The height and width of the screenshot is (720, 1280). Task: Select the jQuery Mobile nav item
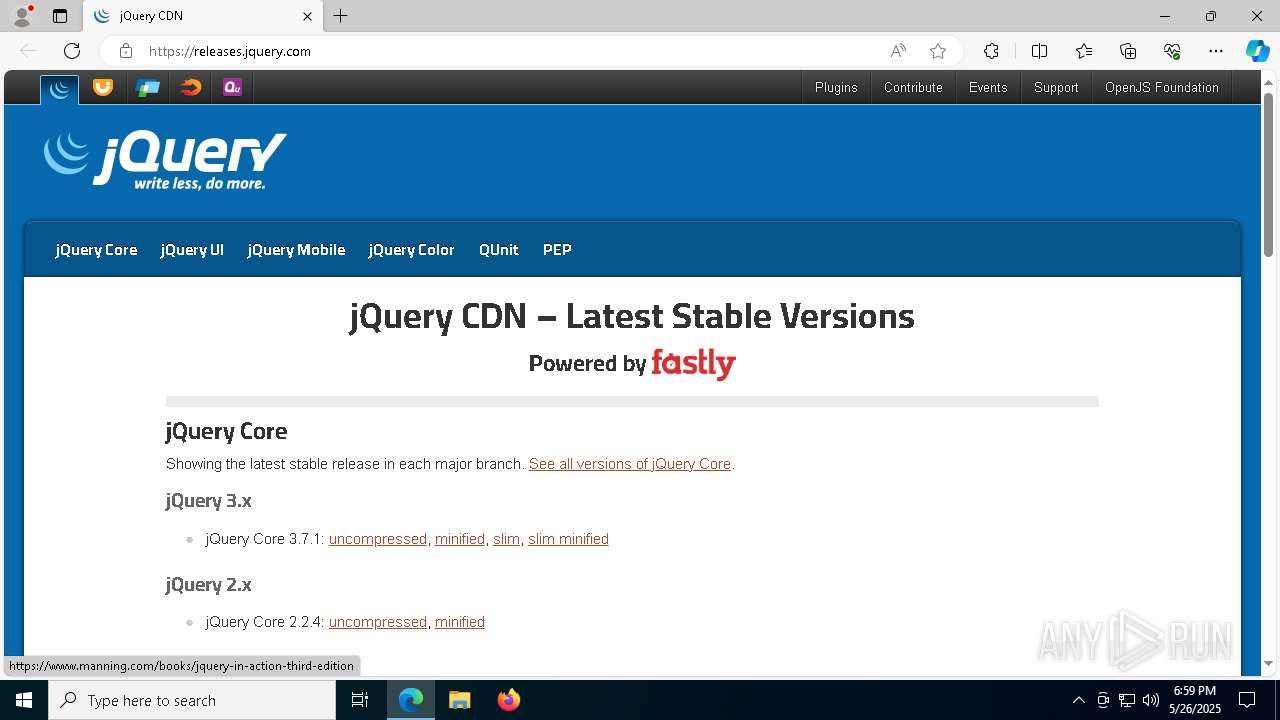pos(296,250)
